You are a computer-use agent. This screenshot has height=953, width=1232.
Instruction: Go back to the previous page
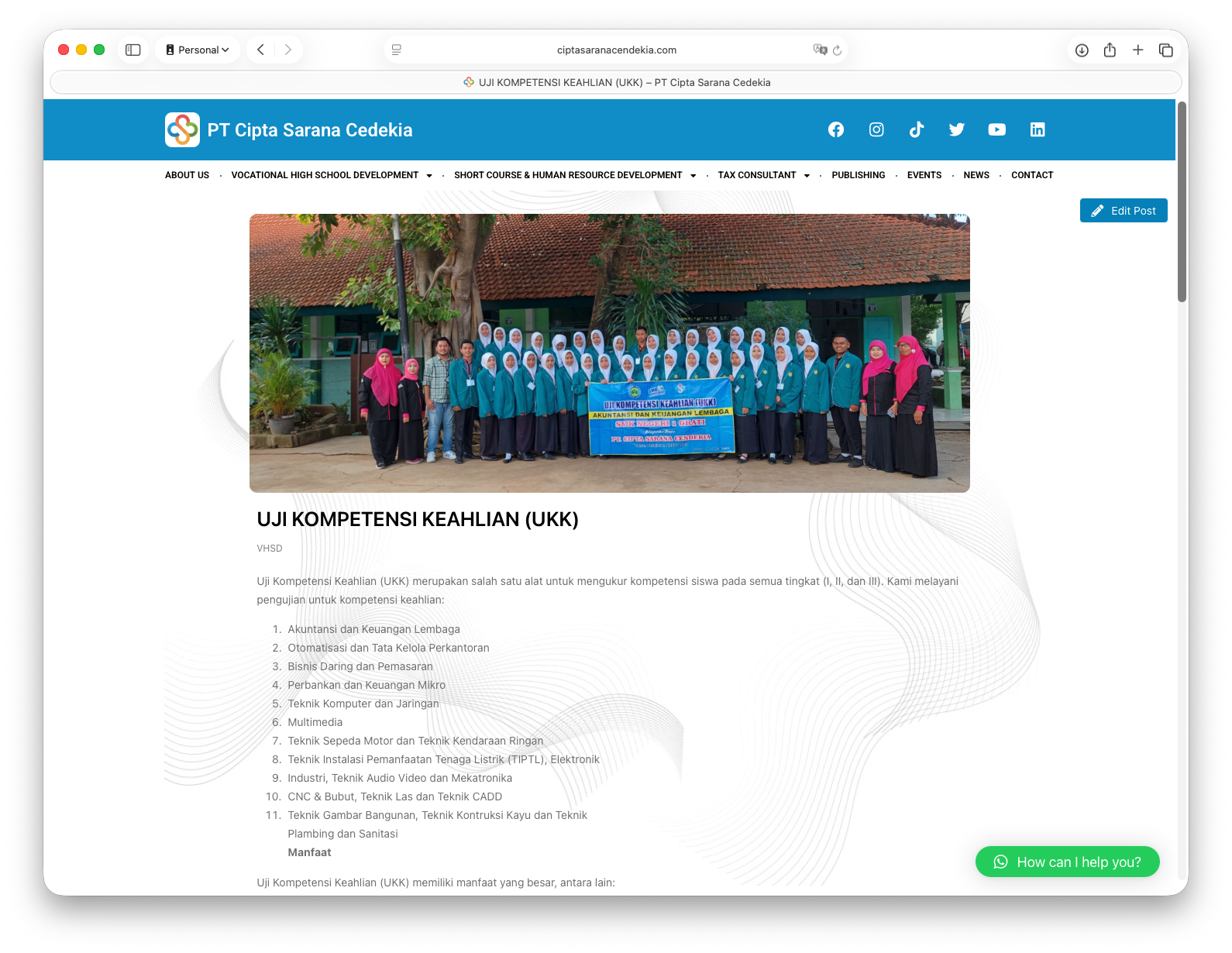tap(261, 50)
